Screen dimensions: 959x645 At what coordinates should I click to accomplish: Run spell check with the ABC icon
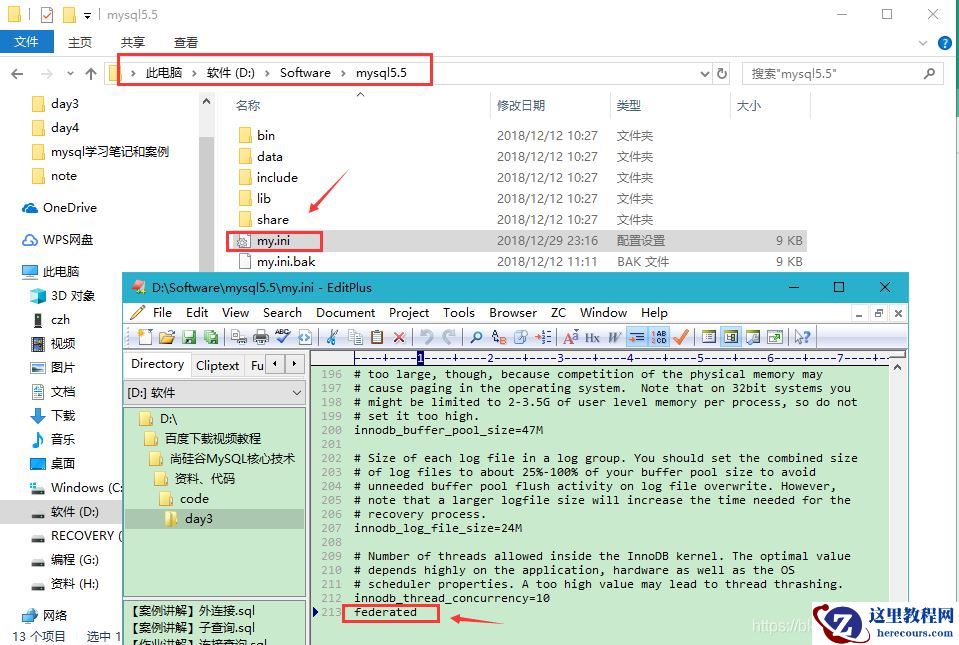point(283,336)
